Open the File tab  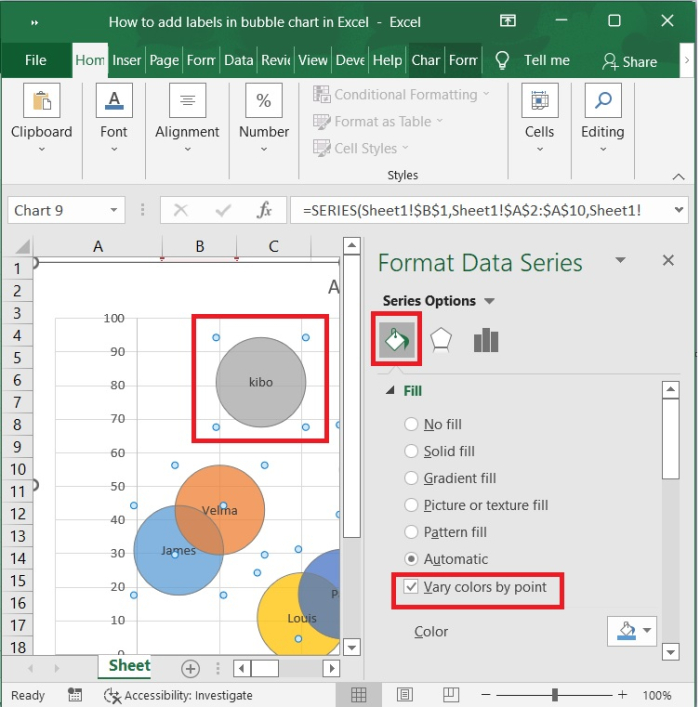point(36,60)
